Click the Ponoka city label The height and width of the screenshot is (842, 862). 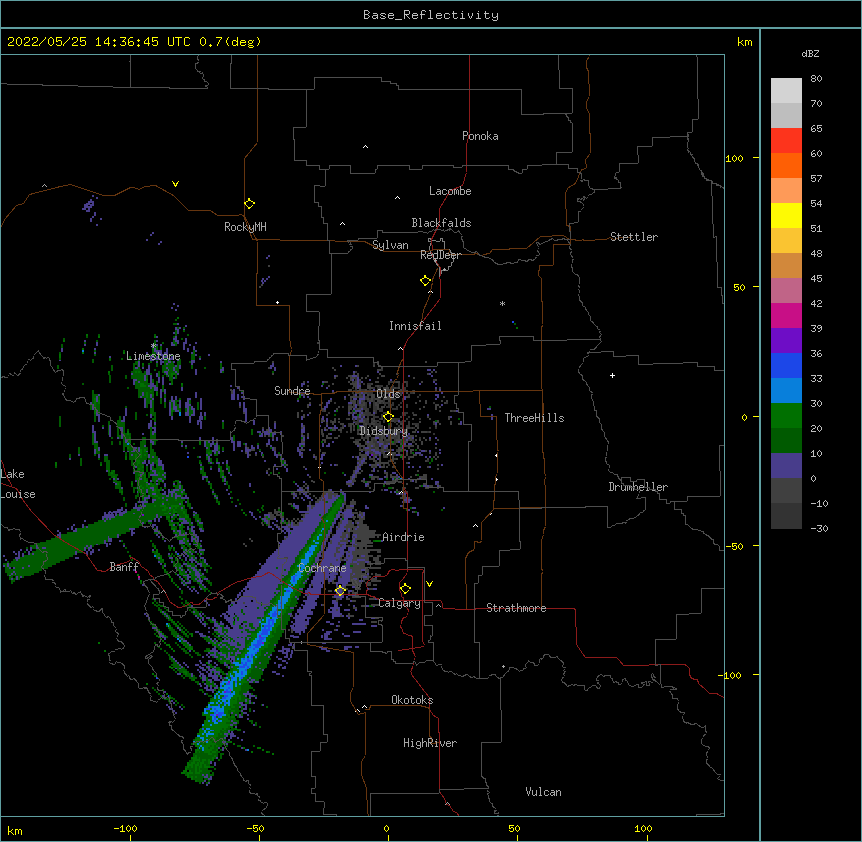(480, 136)
